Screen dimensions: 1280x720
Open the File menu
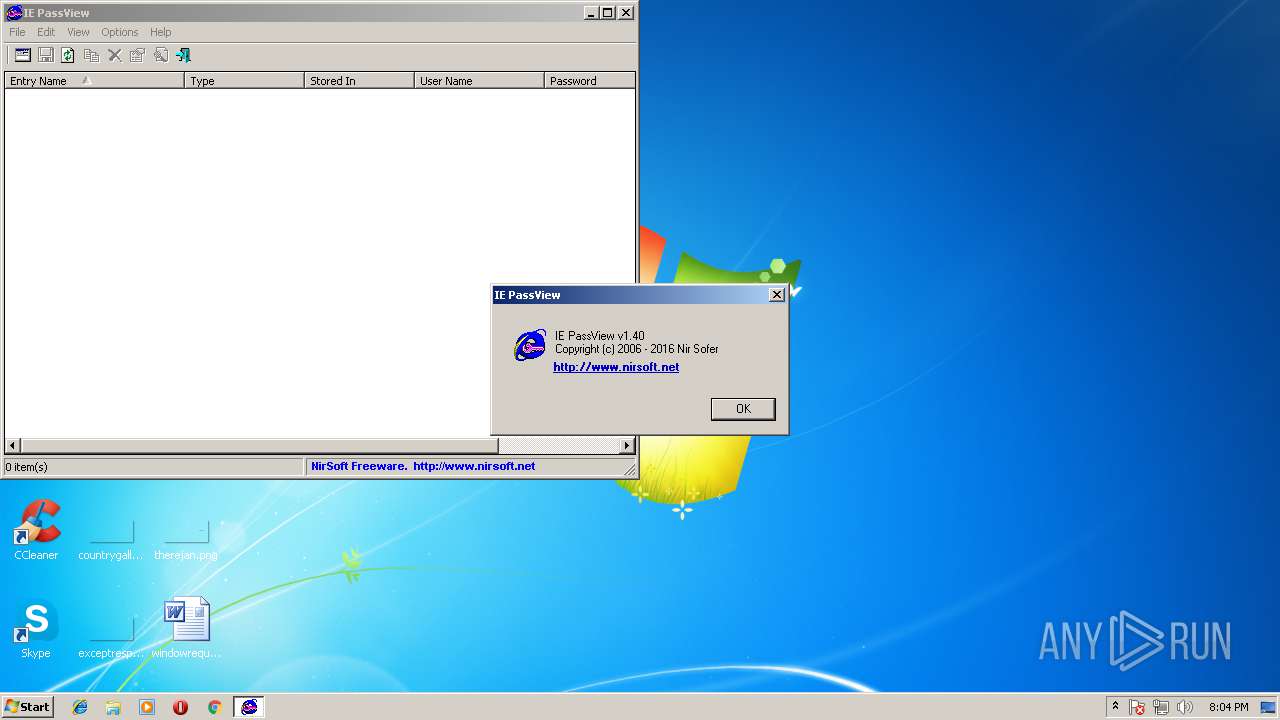(17, 32)
